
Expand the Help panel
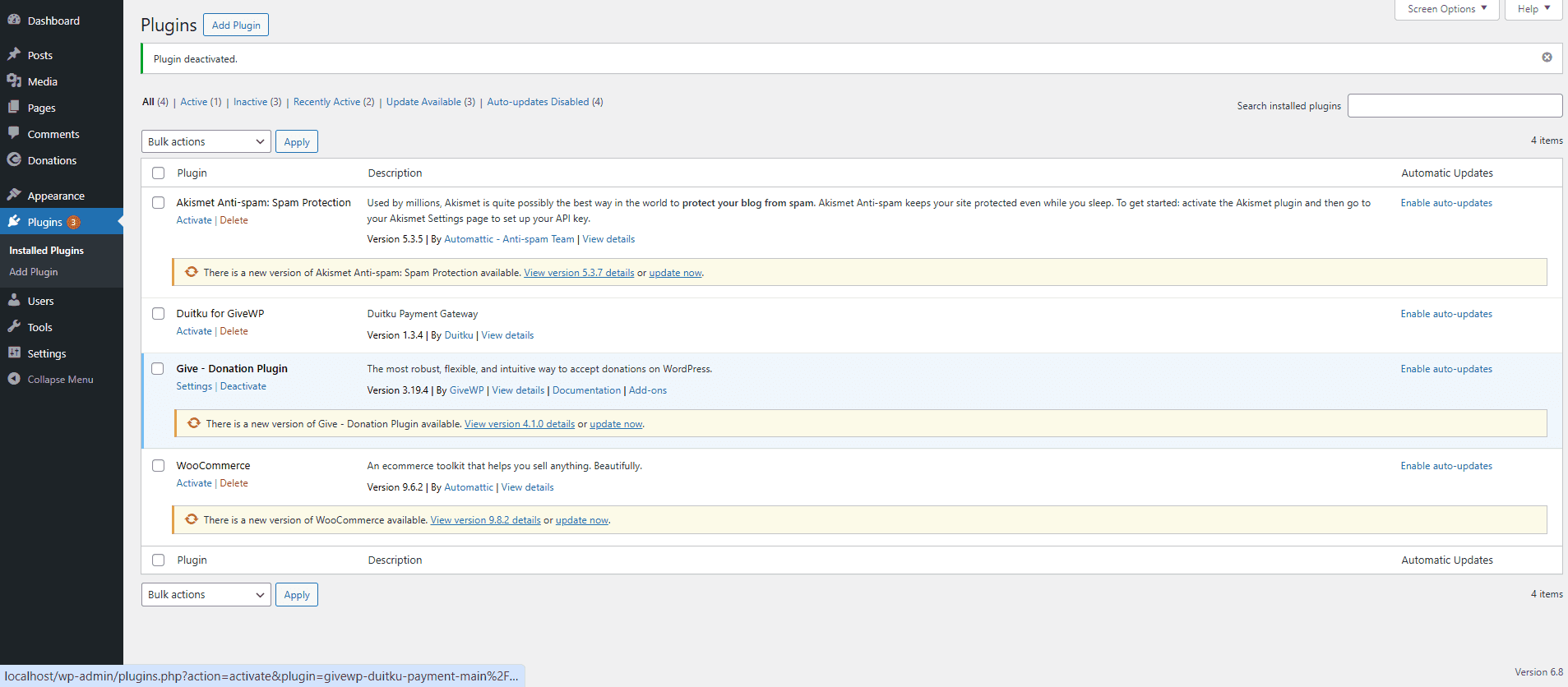(1533, 9)
